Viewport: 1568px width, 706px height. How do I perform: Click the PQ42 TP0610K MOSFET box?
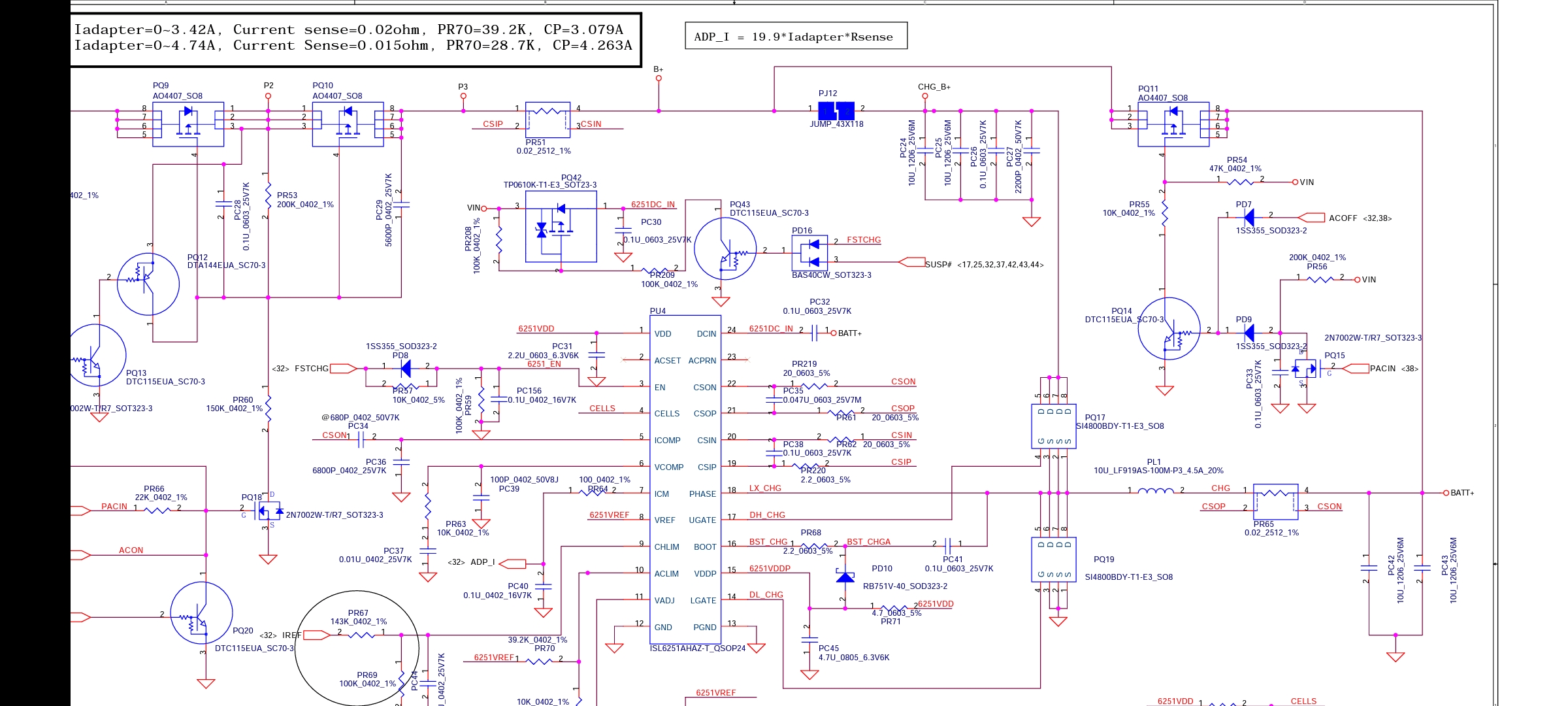pyautogui.click(x=561, y=226)
